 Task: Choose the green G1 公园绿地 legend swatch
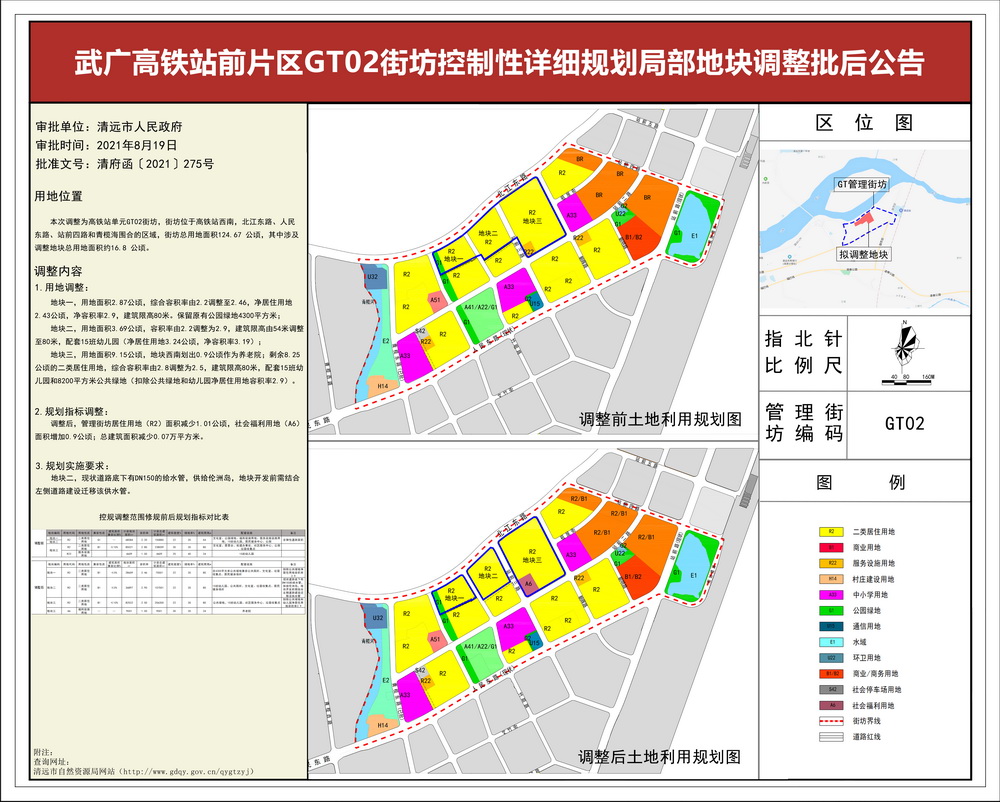click(x=832, y=610)
